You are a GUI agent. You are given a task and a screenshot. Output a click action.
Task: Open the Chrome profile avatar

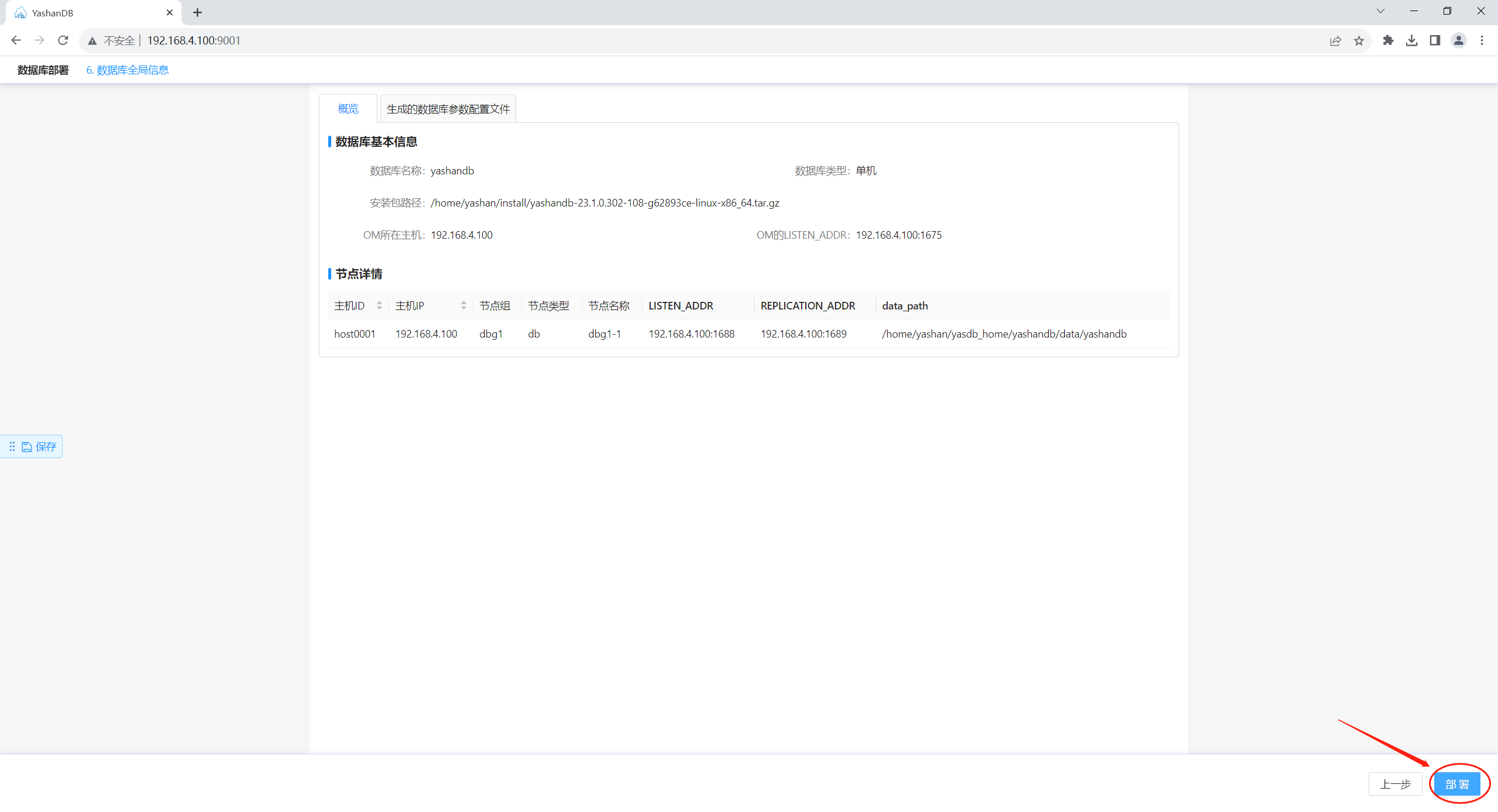[x=1458, y=40]
